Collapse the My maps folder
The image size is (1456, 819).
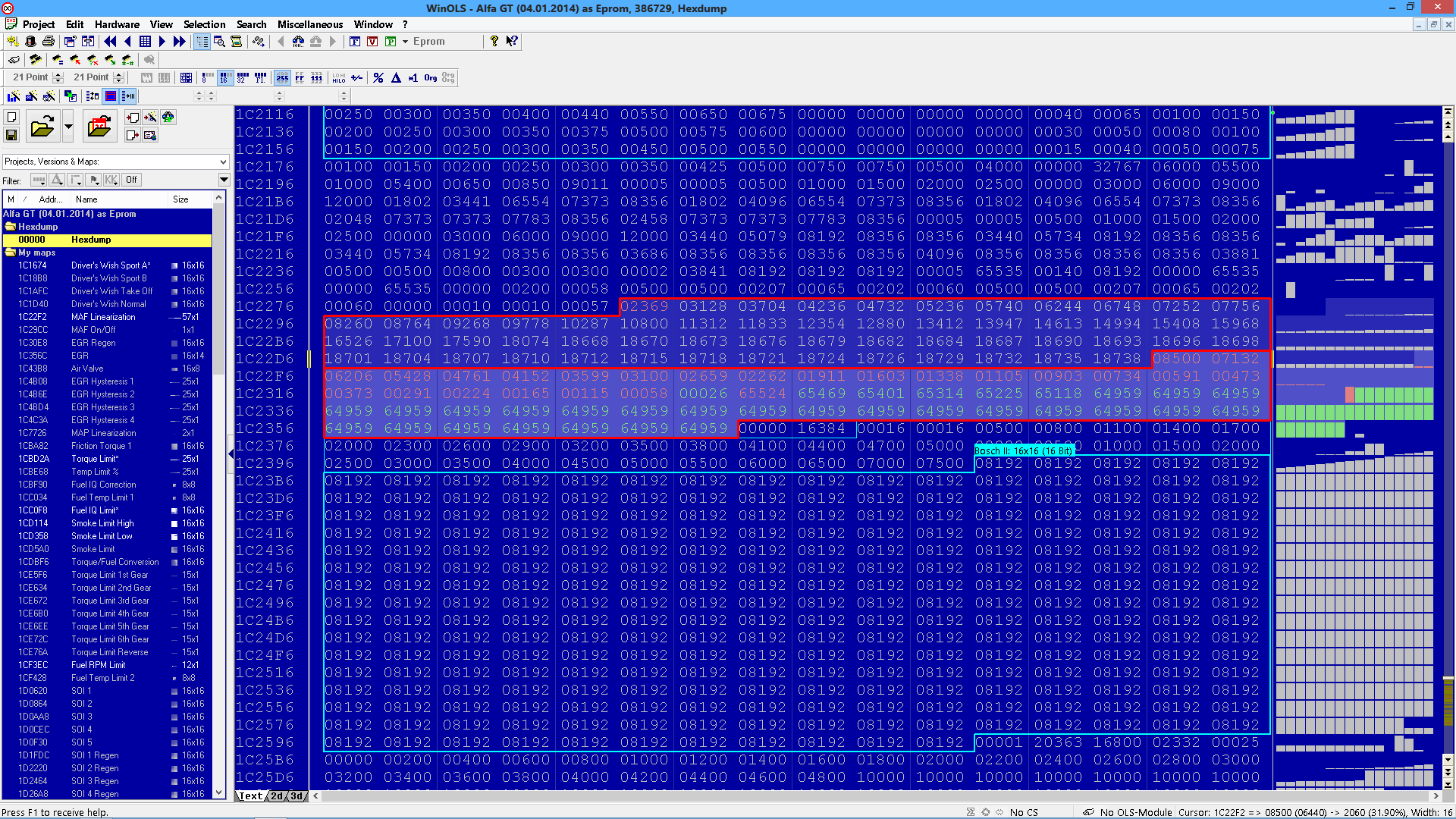point(11,253)
